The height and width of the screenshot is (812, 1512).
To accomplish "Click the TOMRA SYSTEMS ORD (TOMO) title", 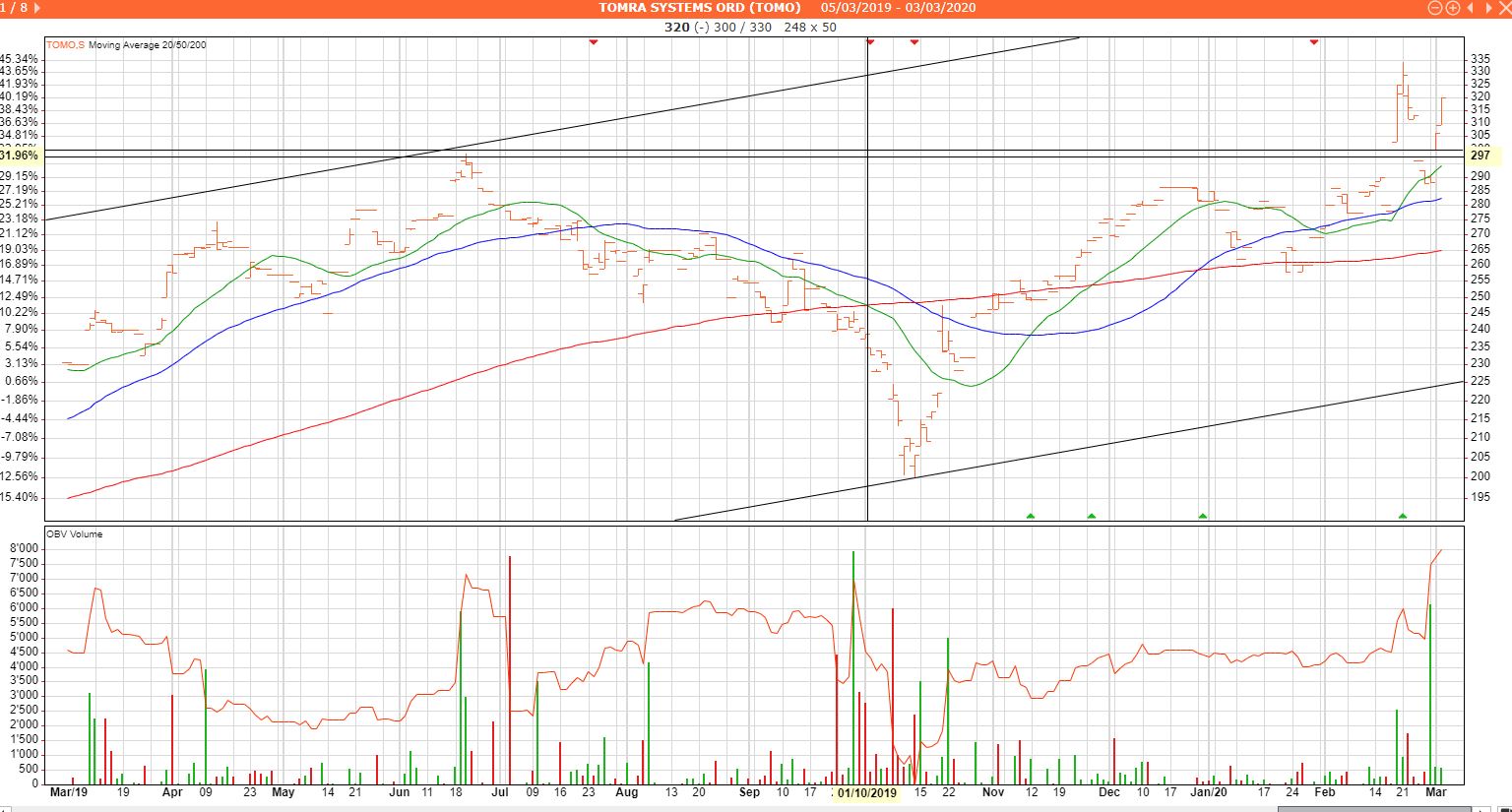I will tap(700, 8).
